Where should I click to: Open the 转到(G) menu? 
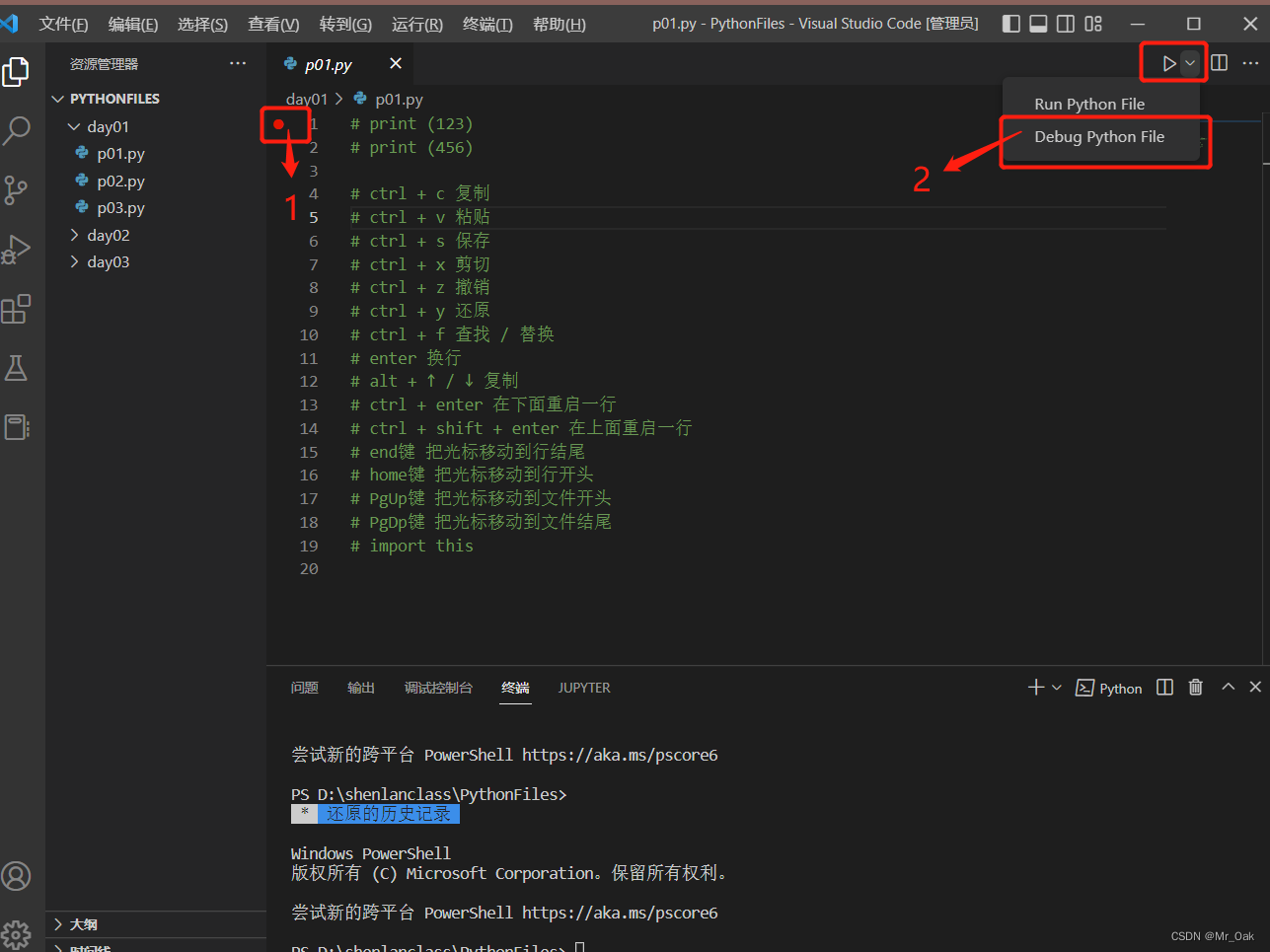[345, 24]
